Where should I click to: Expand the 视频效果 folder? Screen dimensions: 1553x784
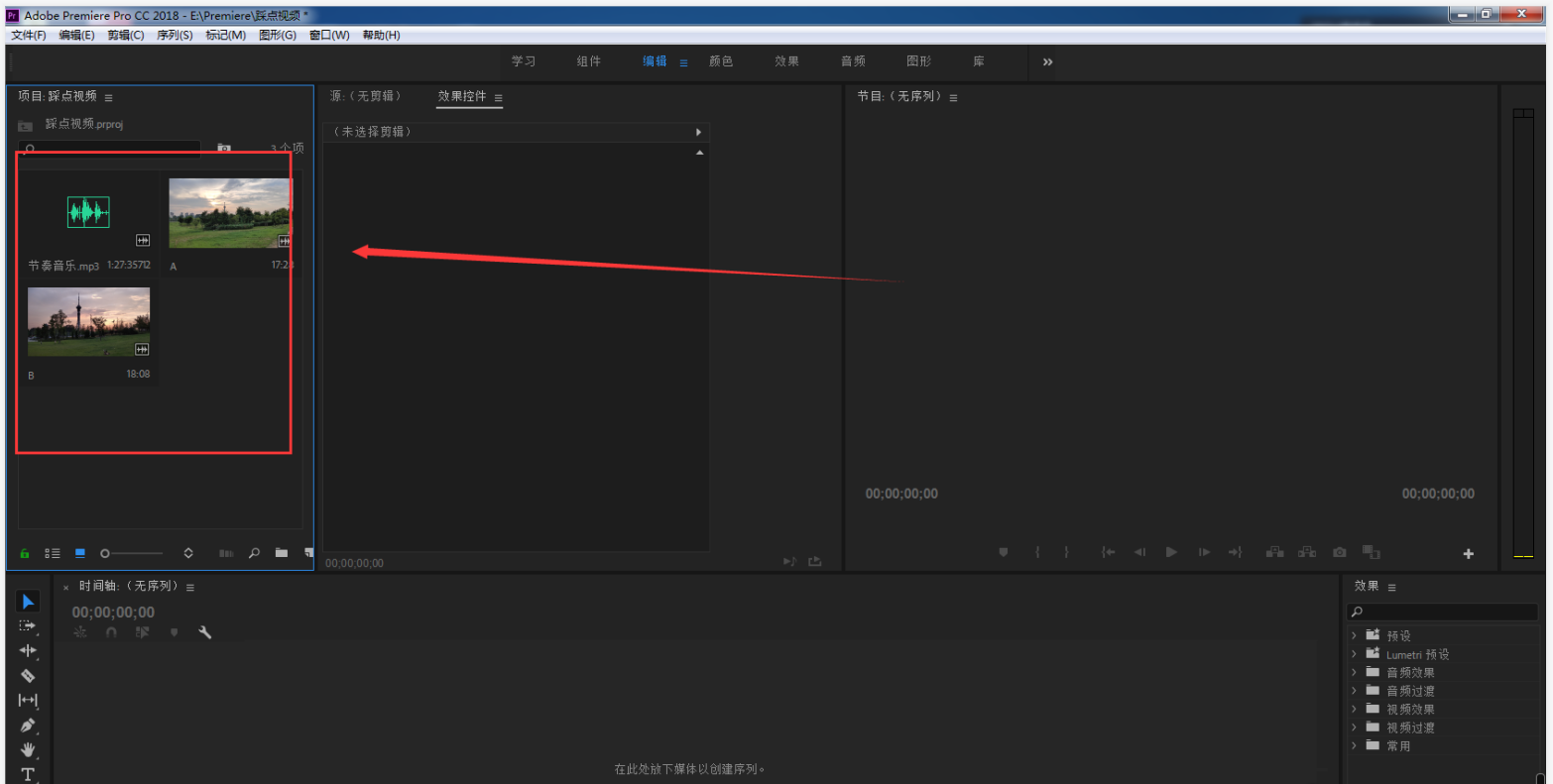click(x=1354, y=709)
